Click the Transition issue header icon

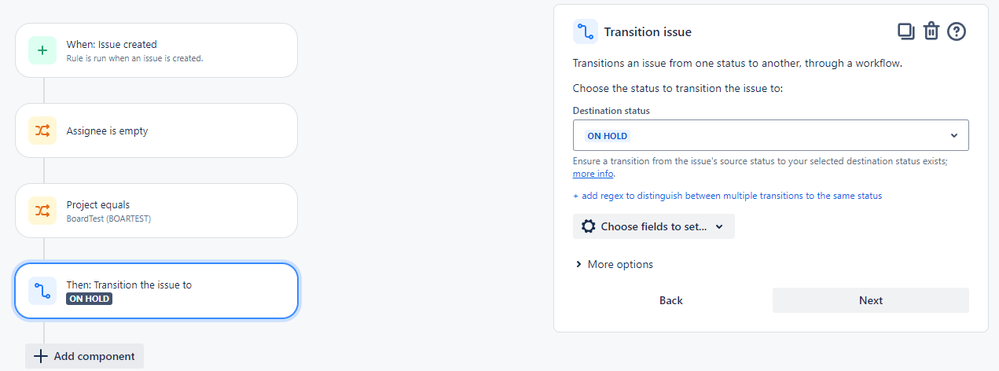tap(585, 32)
